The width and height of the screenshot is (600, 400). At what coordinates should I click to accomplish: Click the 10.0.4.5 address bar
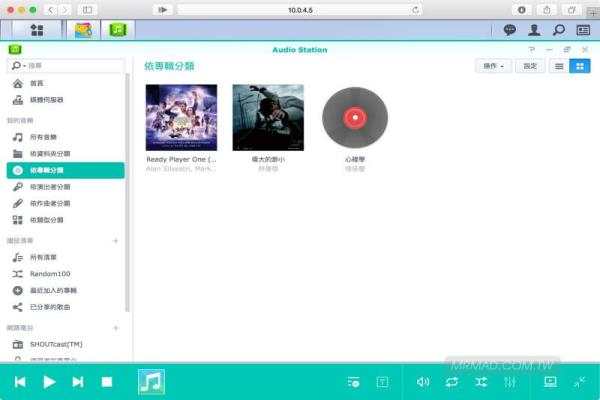click(300, 10)
